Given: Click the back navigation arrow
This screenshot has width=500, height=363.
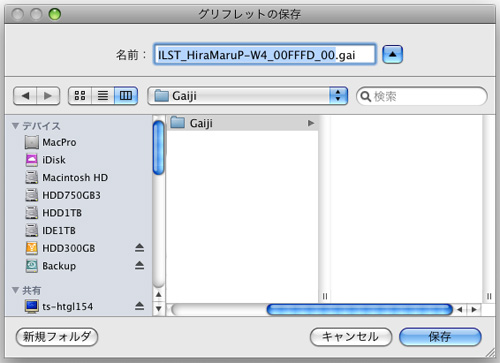Looking at the screenshot, I should [x=25, y=96].
